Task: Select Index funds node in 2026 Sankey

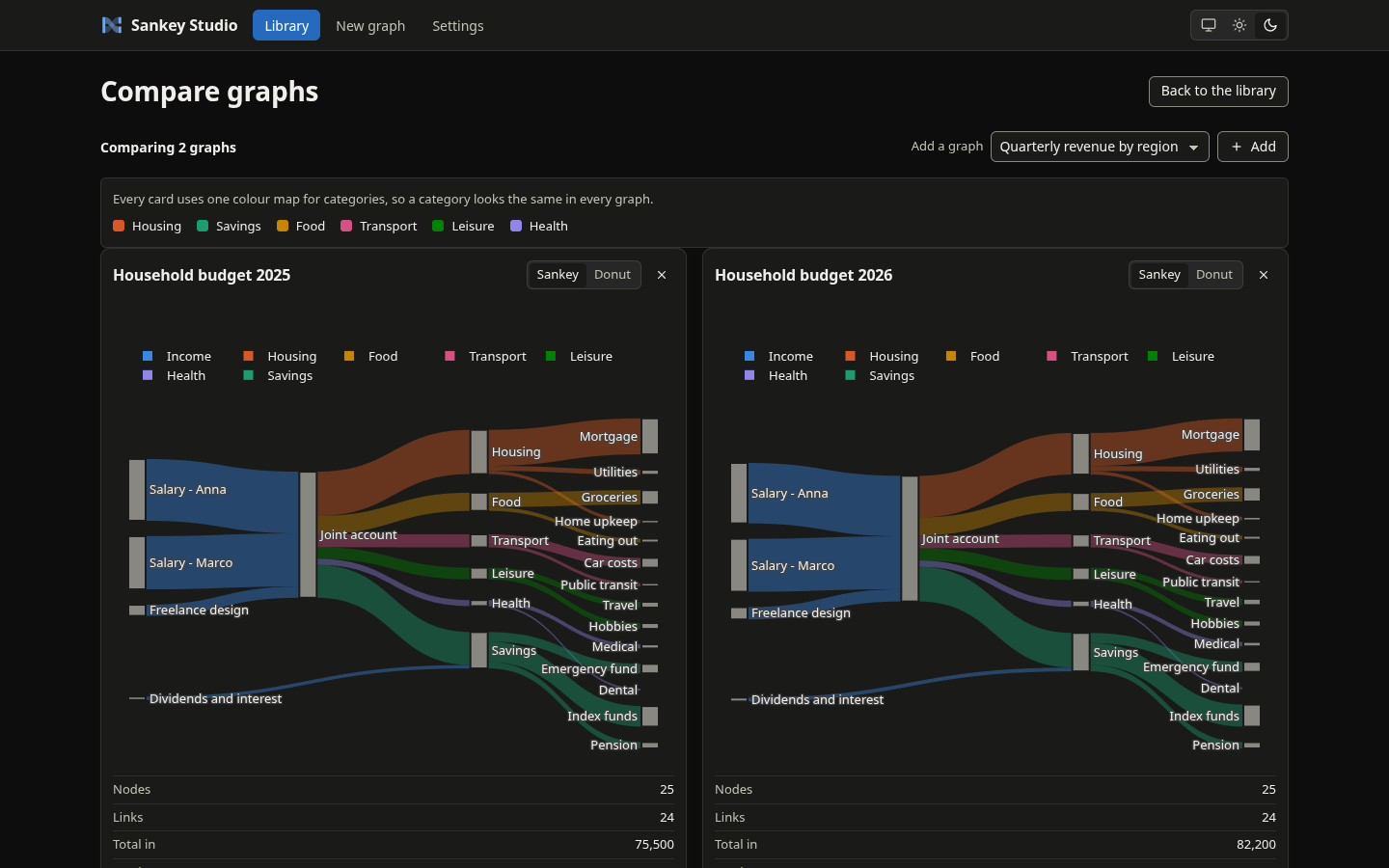Action: tap(1252, 716)
